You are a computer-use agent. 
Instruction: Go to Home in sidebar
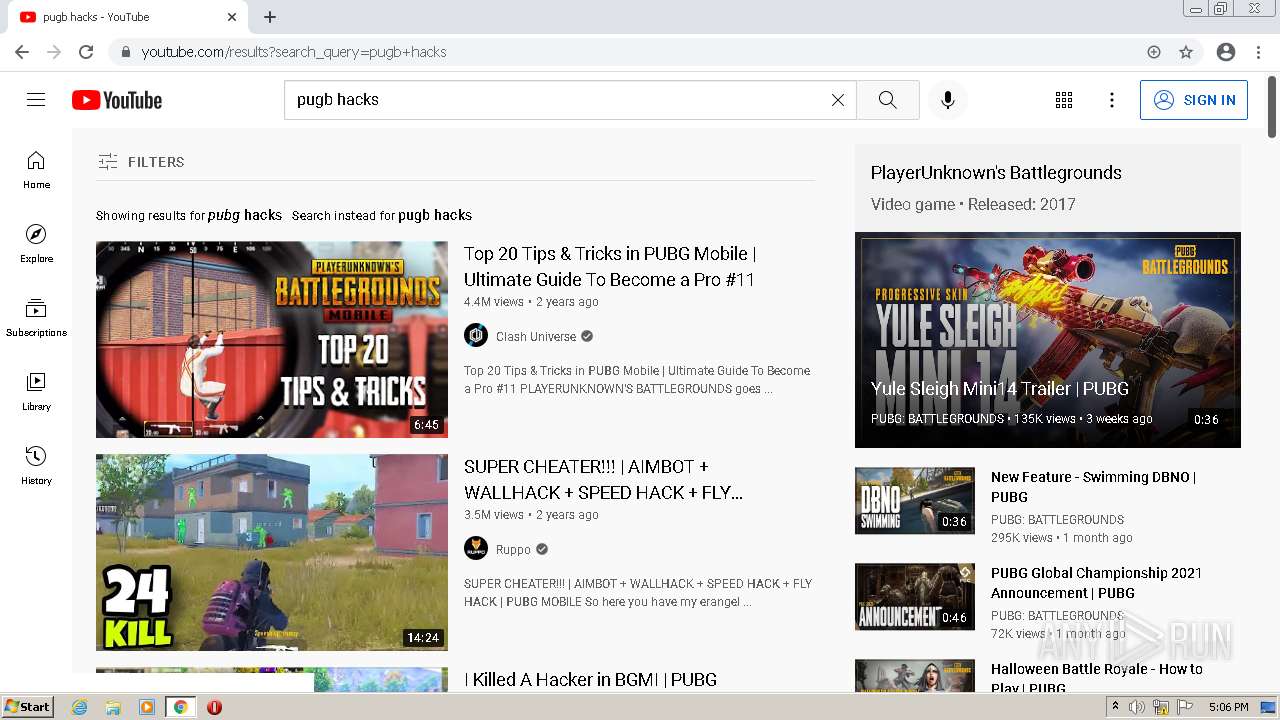36,170
